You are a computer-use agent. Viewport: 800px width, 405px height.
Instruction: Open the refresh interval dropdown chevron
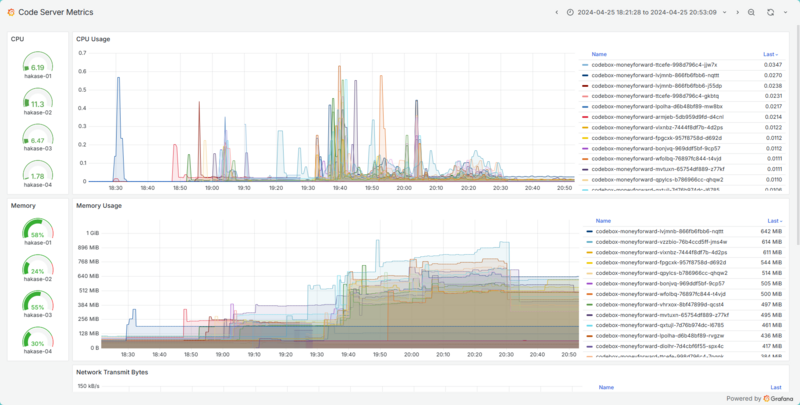coord(785,12)
